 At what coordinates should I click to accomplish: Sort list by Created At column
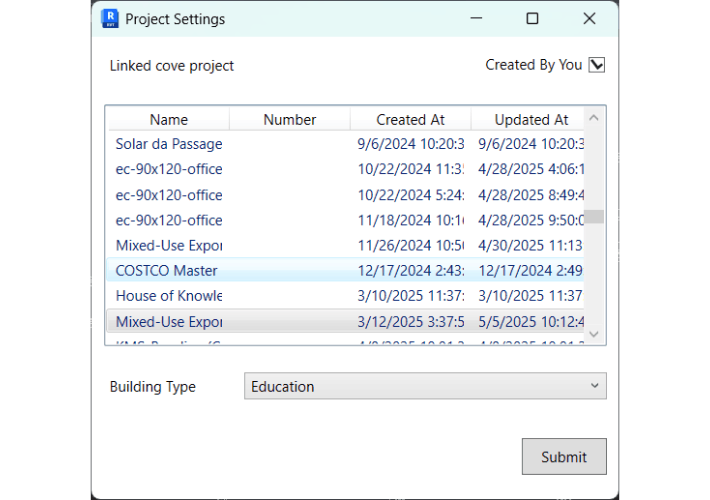tap(410, 120)
